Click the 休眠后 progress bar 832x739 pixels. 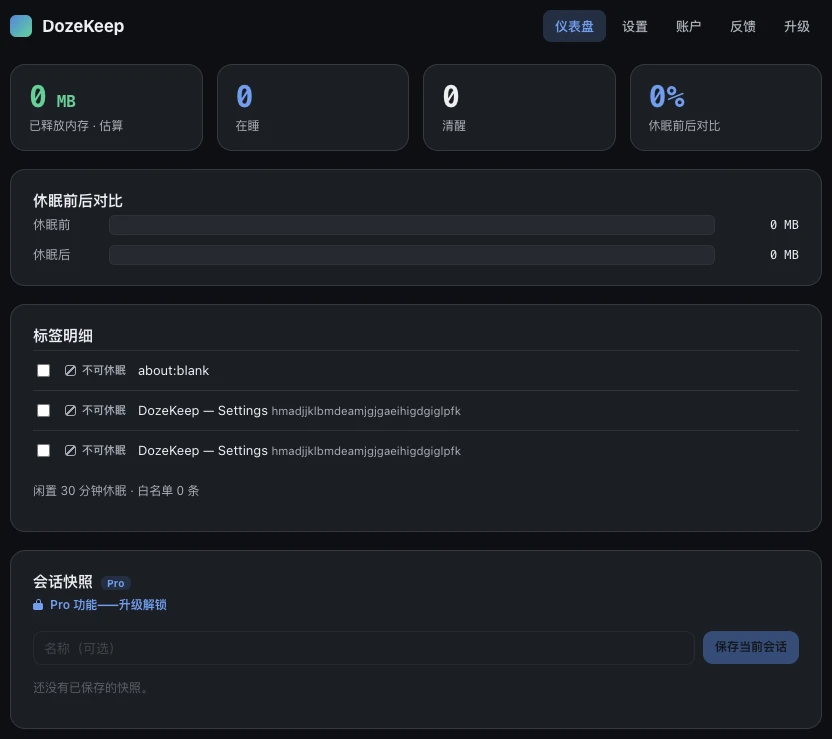[412, 255]
